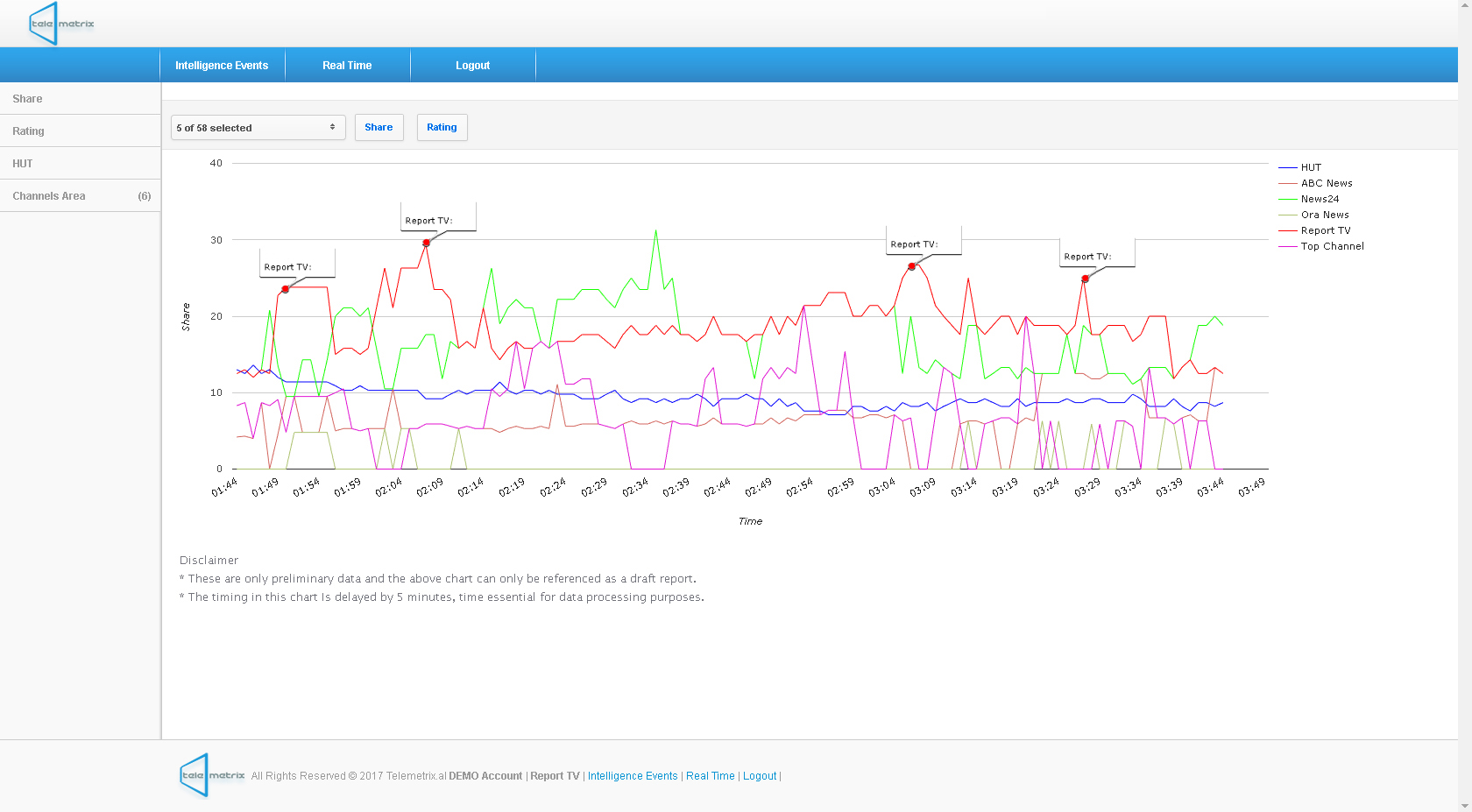Image resolution: width=1472 pixels, height=812 pixels.
Task: Hide News24 series via legend
Action: (1320, 199)
